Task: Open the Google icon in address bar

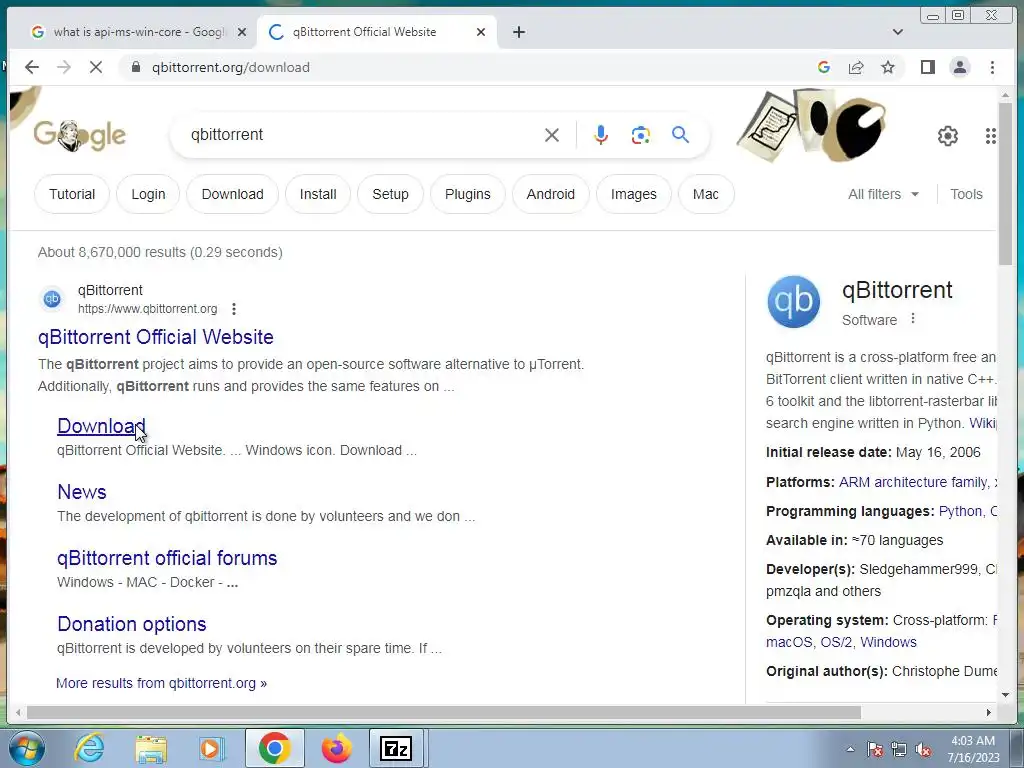Action: (x=824, y=67)
